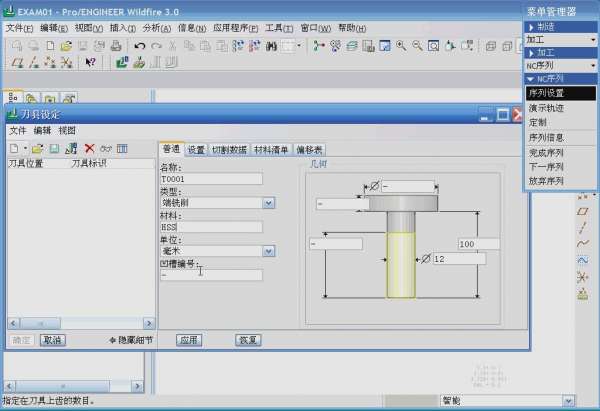Open the 帮助 menu
Image resolution: width=600 pixels, height=411 pixels.
[352, 28]
